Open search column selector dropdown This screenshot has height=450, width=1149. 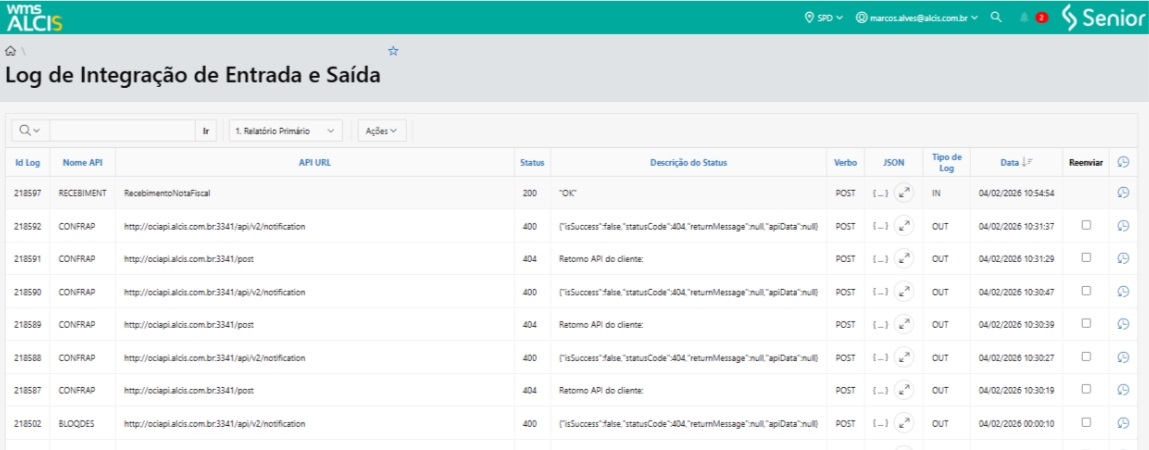coord(30,131)
